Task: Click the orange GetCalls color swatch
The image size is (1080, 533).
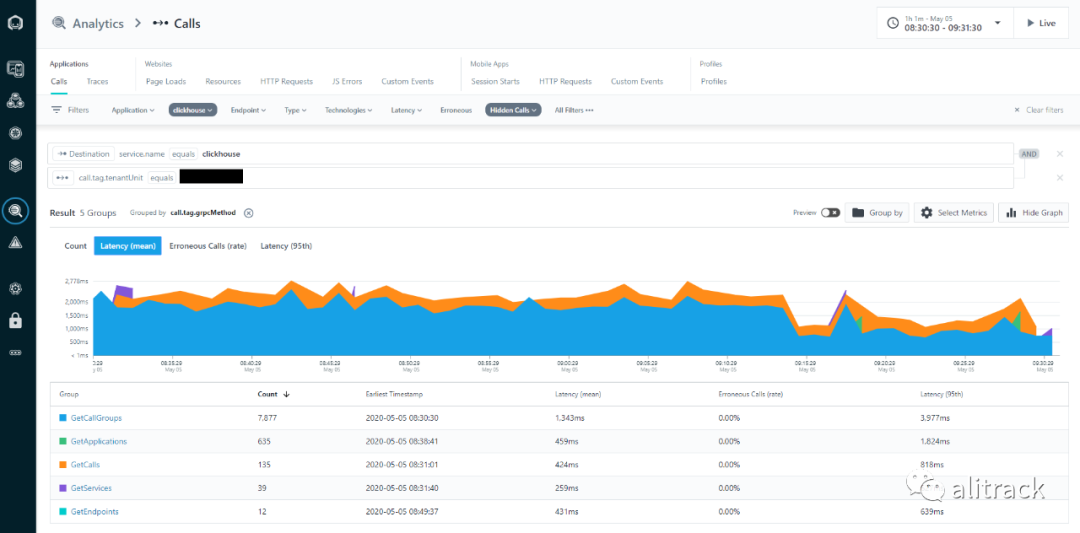Action: point(63,465)
